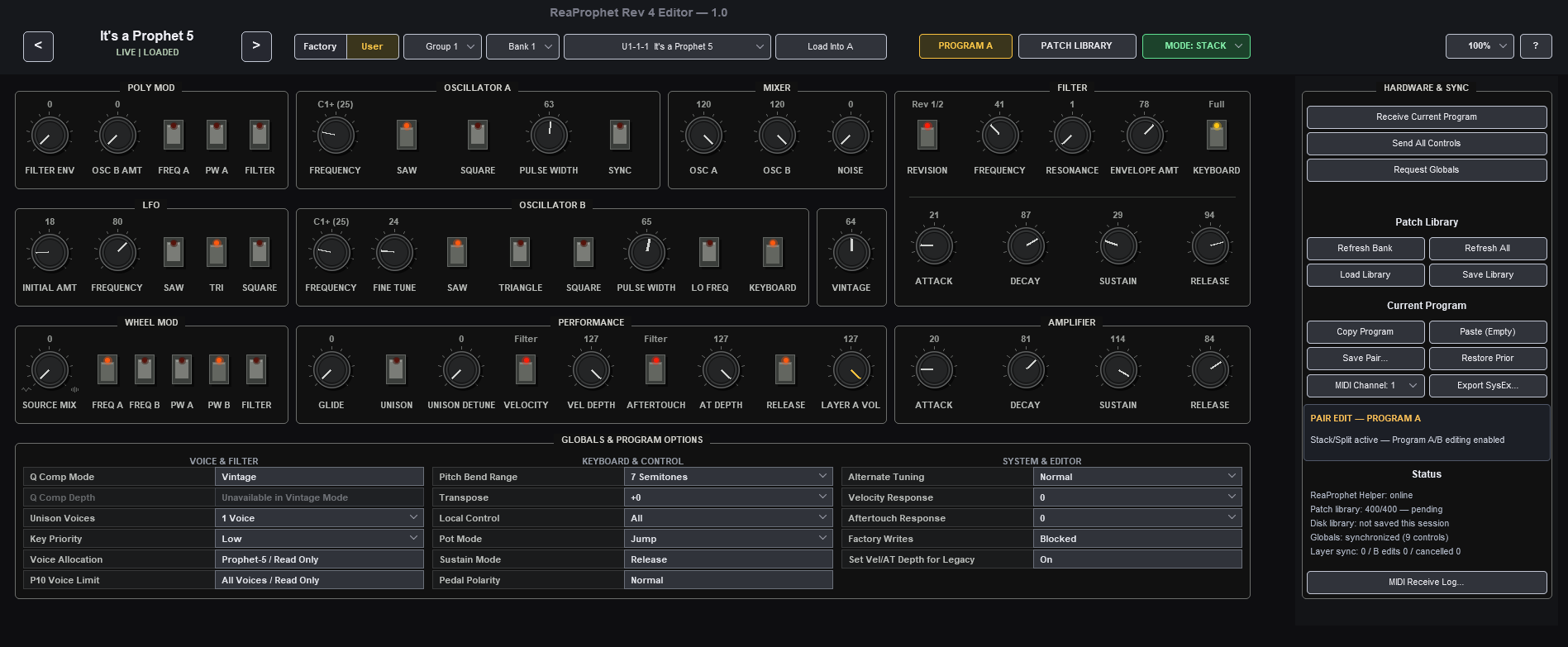Click the Oscillator A FREQUENCY knob
The height and width of the screenshot is (647, 1568).
pos(336,136)
